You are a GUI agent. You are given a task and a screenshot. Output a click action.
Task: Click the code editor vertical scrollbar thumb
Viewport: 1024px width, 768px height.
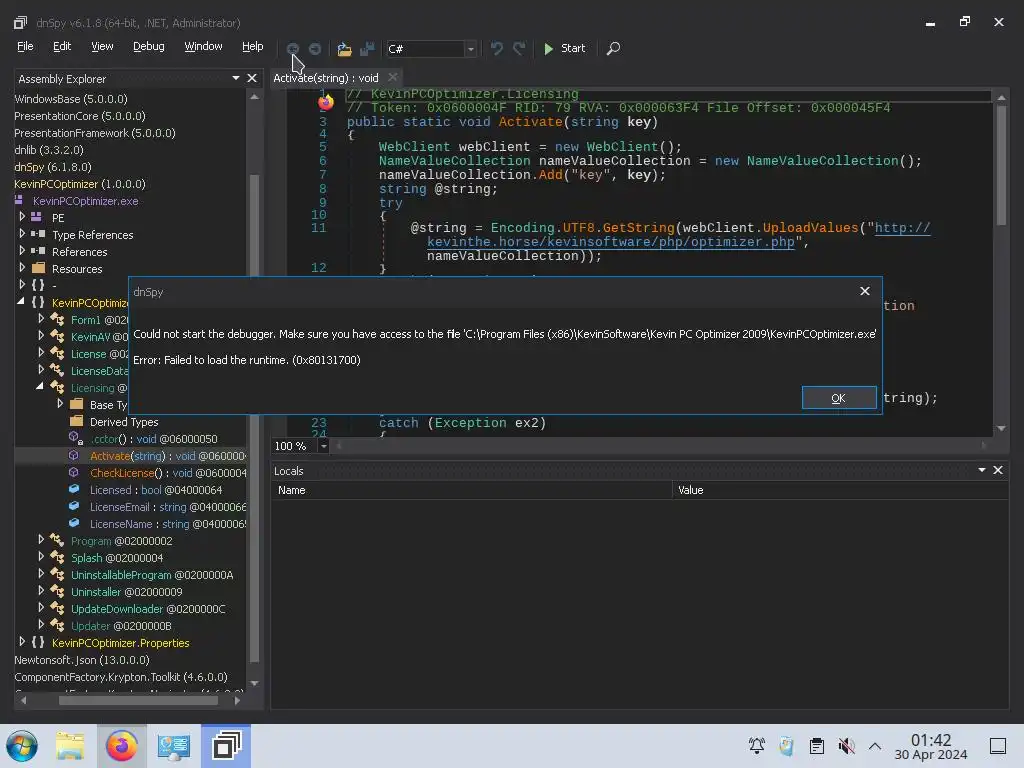tap(1001, 165)
